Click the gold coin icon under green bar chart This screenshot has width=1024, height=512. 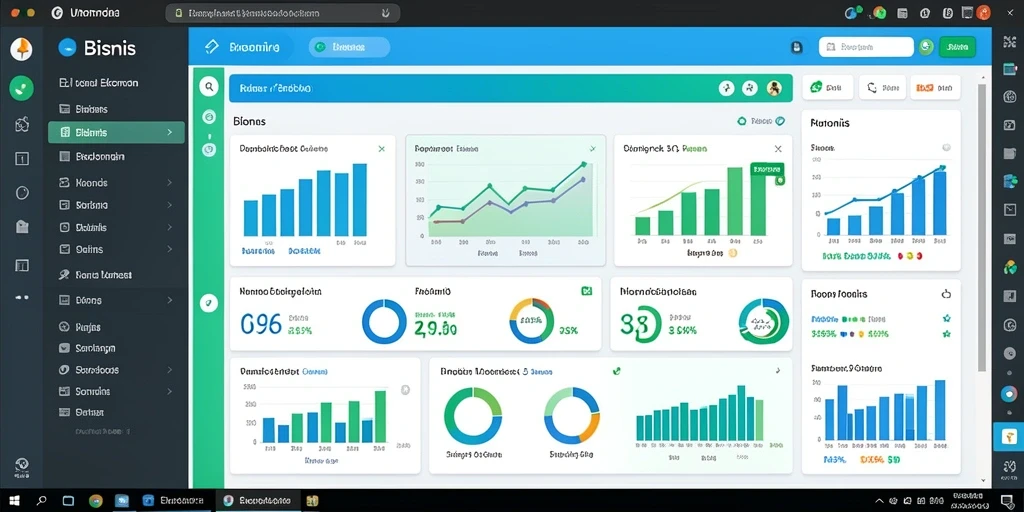pyautogui.click(x=732, y=253)
